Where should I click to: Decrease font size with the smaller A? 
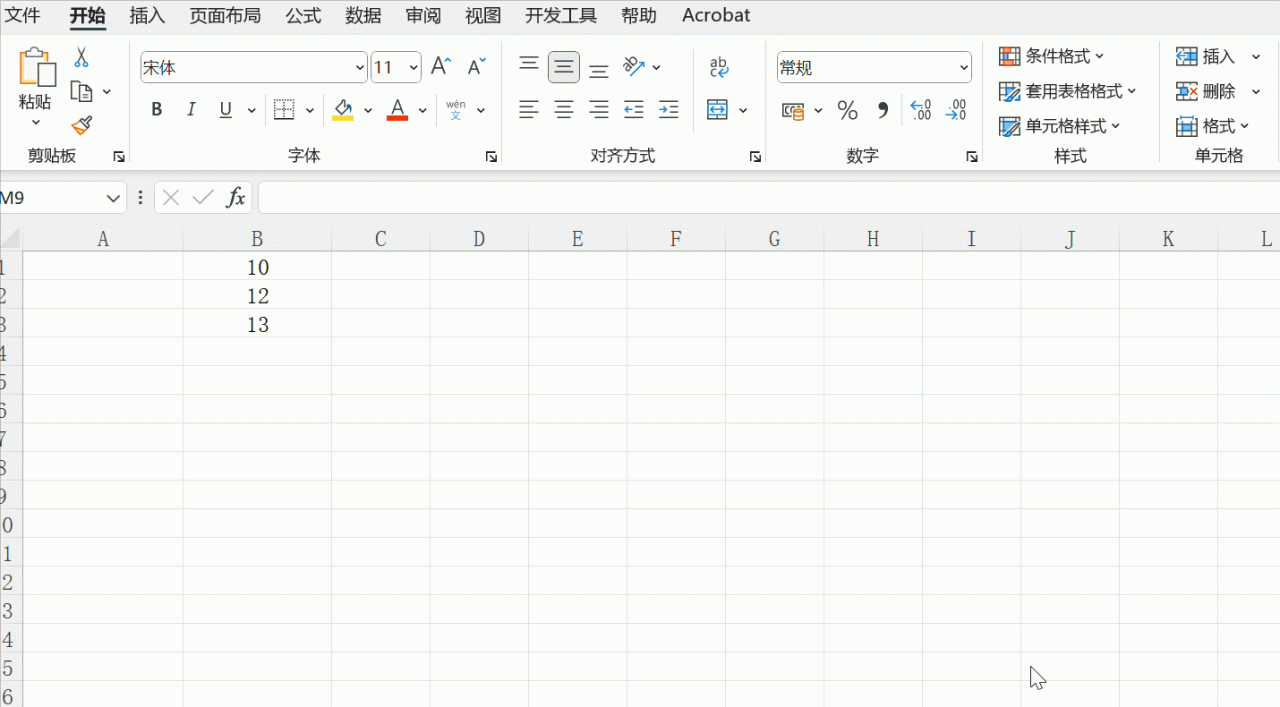[x=476, y=67]
